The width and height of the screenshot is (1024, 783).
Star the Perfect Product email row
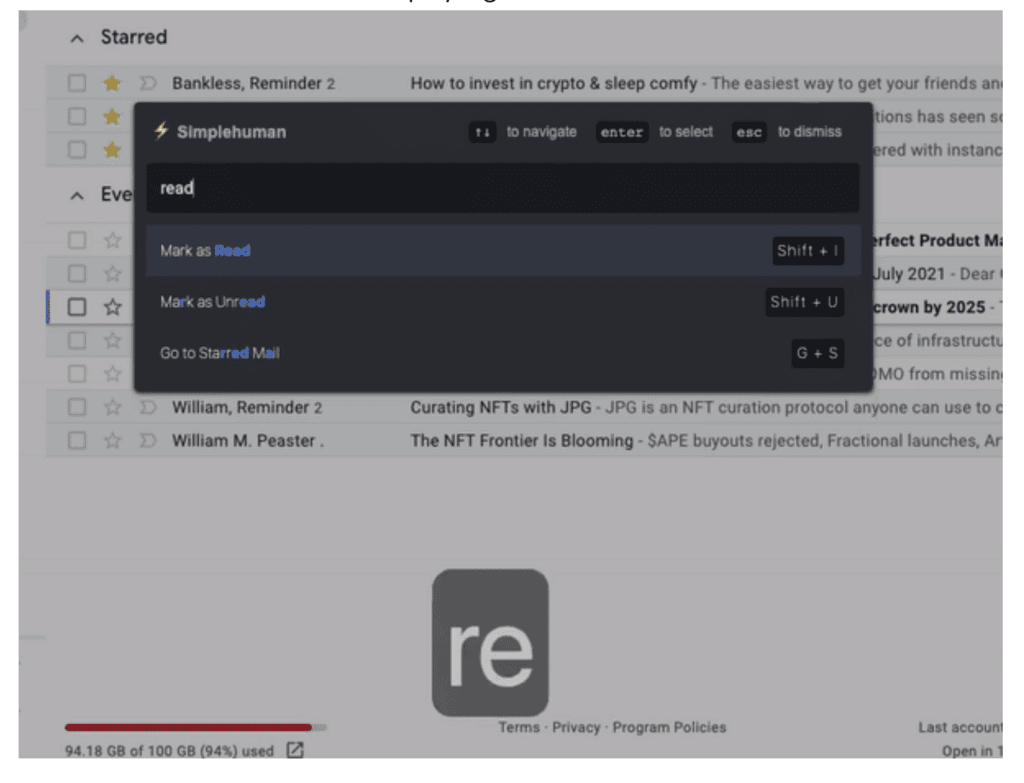(x=112, y=240)
